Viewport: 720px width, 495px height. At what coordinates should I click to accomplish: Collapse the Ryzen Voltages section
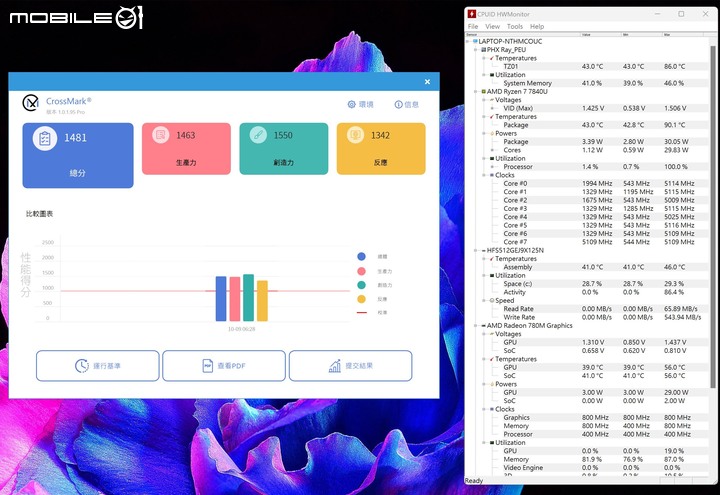click(484, 100)
